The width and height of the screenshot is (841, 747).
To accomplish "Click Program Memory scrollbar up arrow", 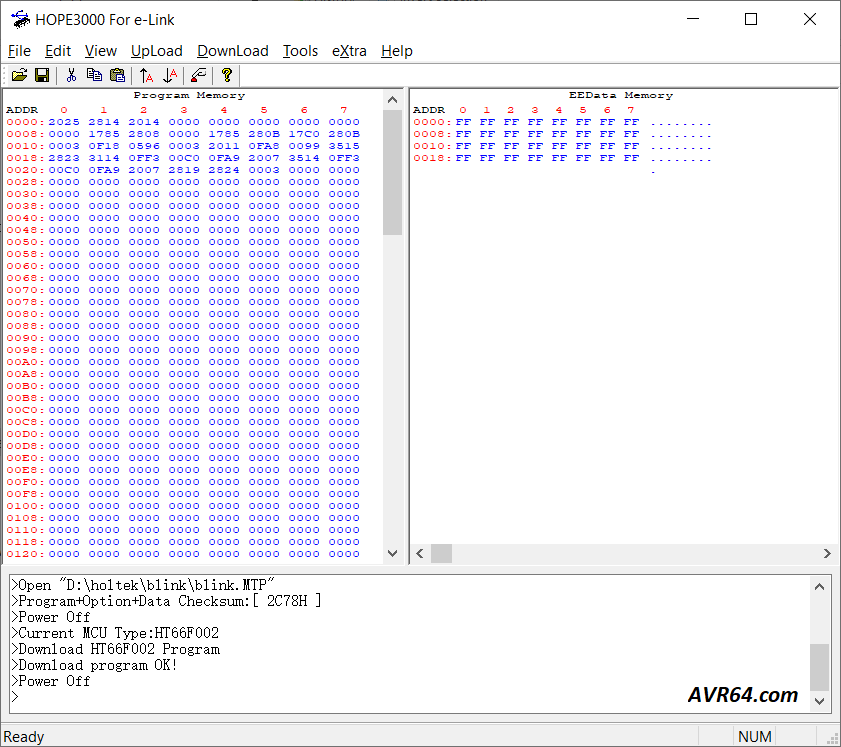I will tap(392, 98).
